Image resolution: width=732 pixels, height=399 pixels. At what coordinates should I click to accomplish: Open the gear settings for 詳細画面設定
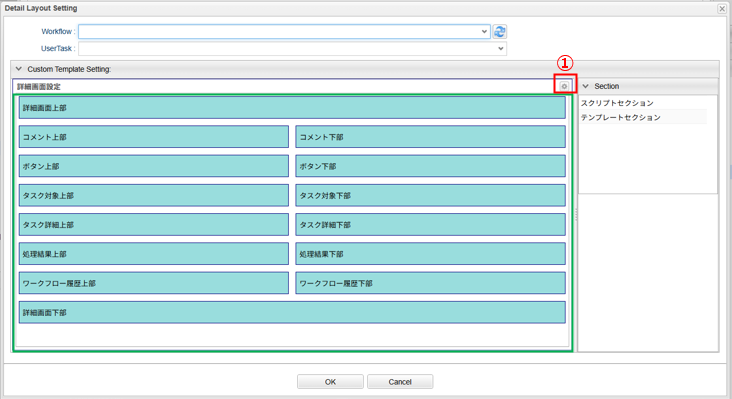coord(564,86)
